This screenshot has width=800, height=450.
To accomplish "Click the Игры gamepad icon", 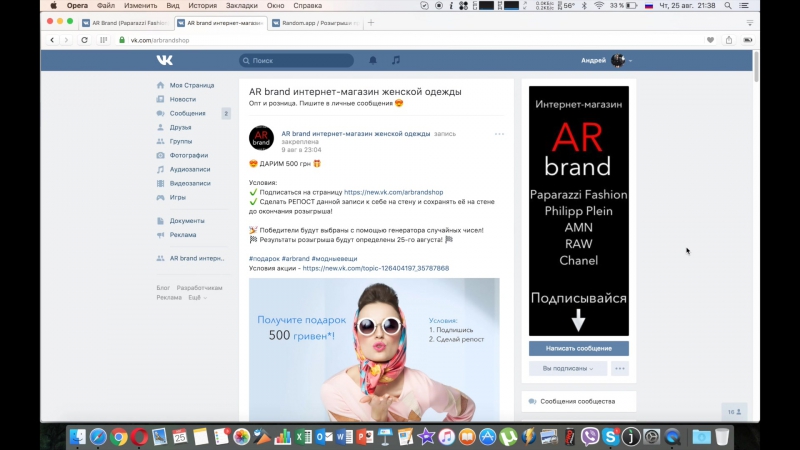I will [x=160, y=197].
